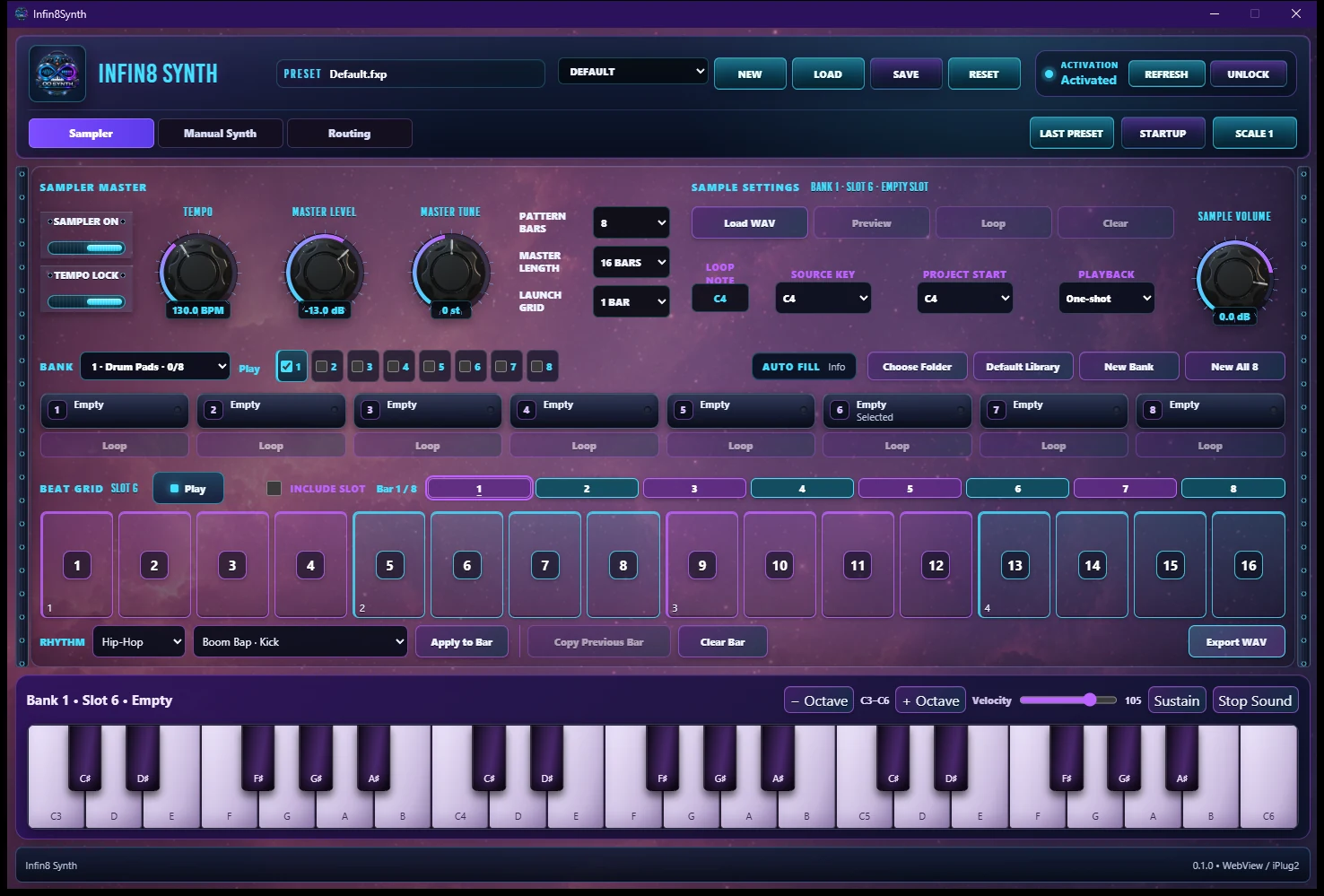Click the Sample Volume knob
This screenshot has height=896, width=1324.
pyautogui.click(x=1234, y=276)
